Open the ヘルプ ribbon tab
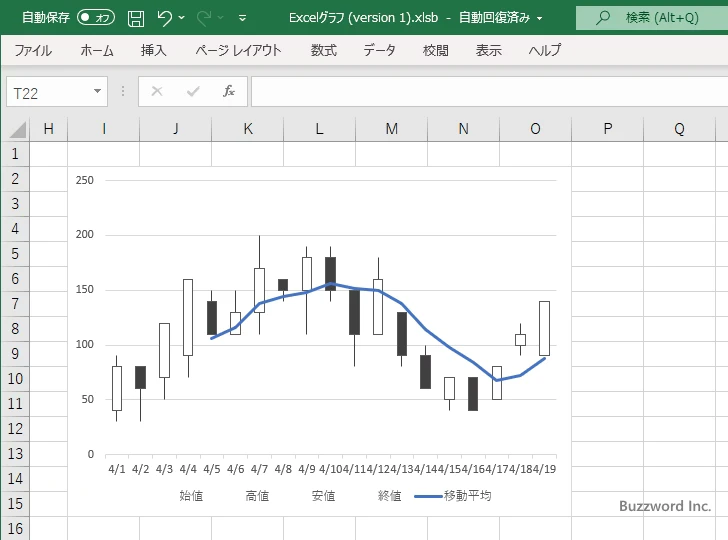Screen dimensions: 728x540 pos(545,50)
